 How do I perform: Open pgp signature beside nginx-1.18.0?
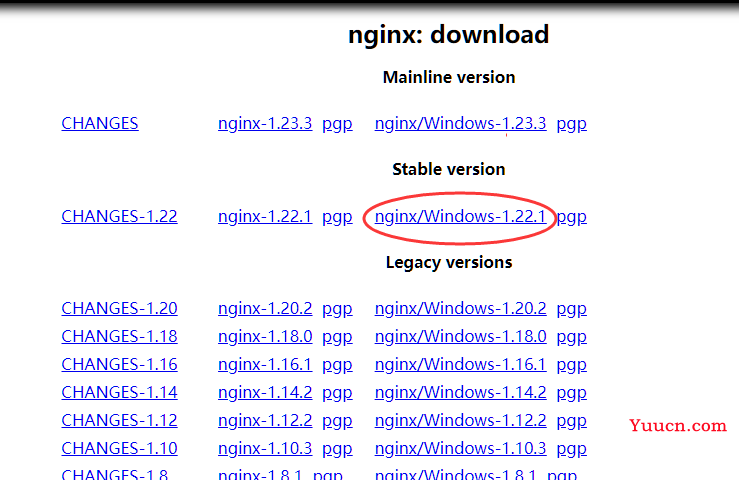click(337, 337)
